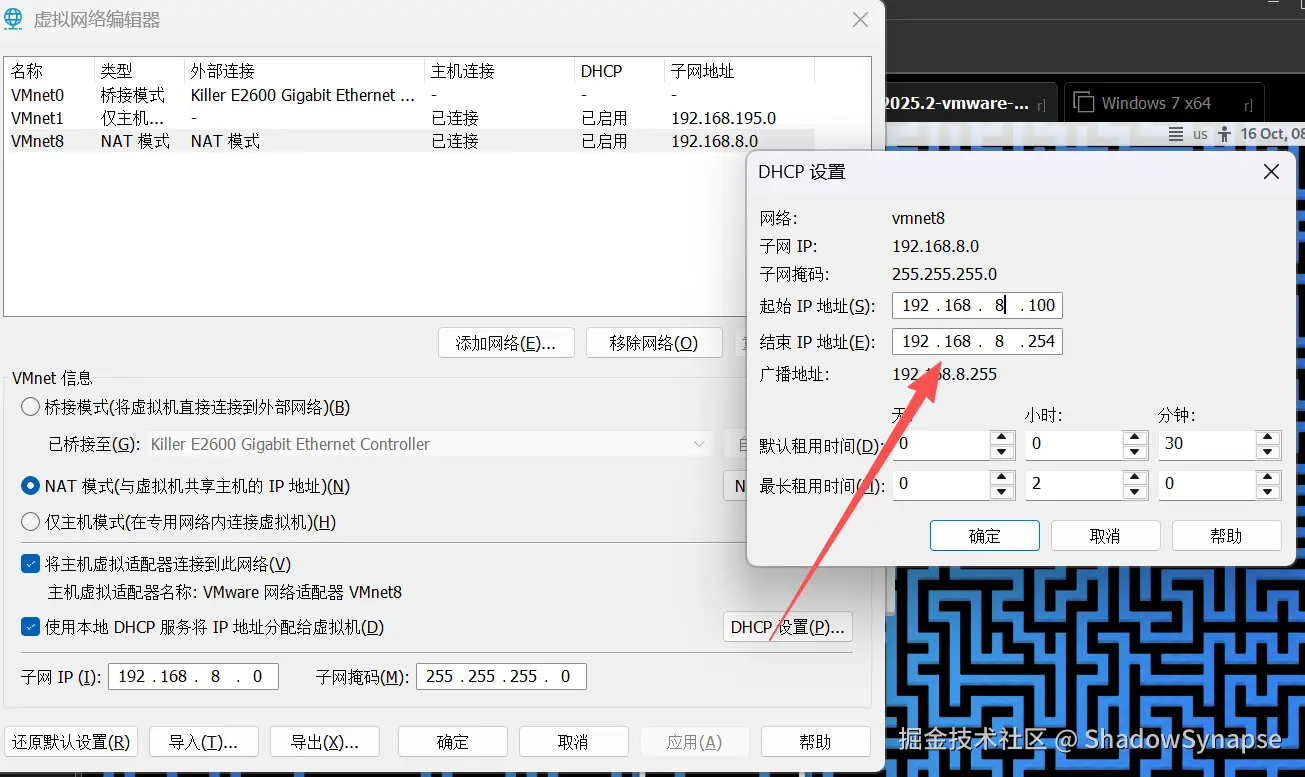Select the VMnet0 row
This screenshot has width=1305, height=777.
coord(410,95)
